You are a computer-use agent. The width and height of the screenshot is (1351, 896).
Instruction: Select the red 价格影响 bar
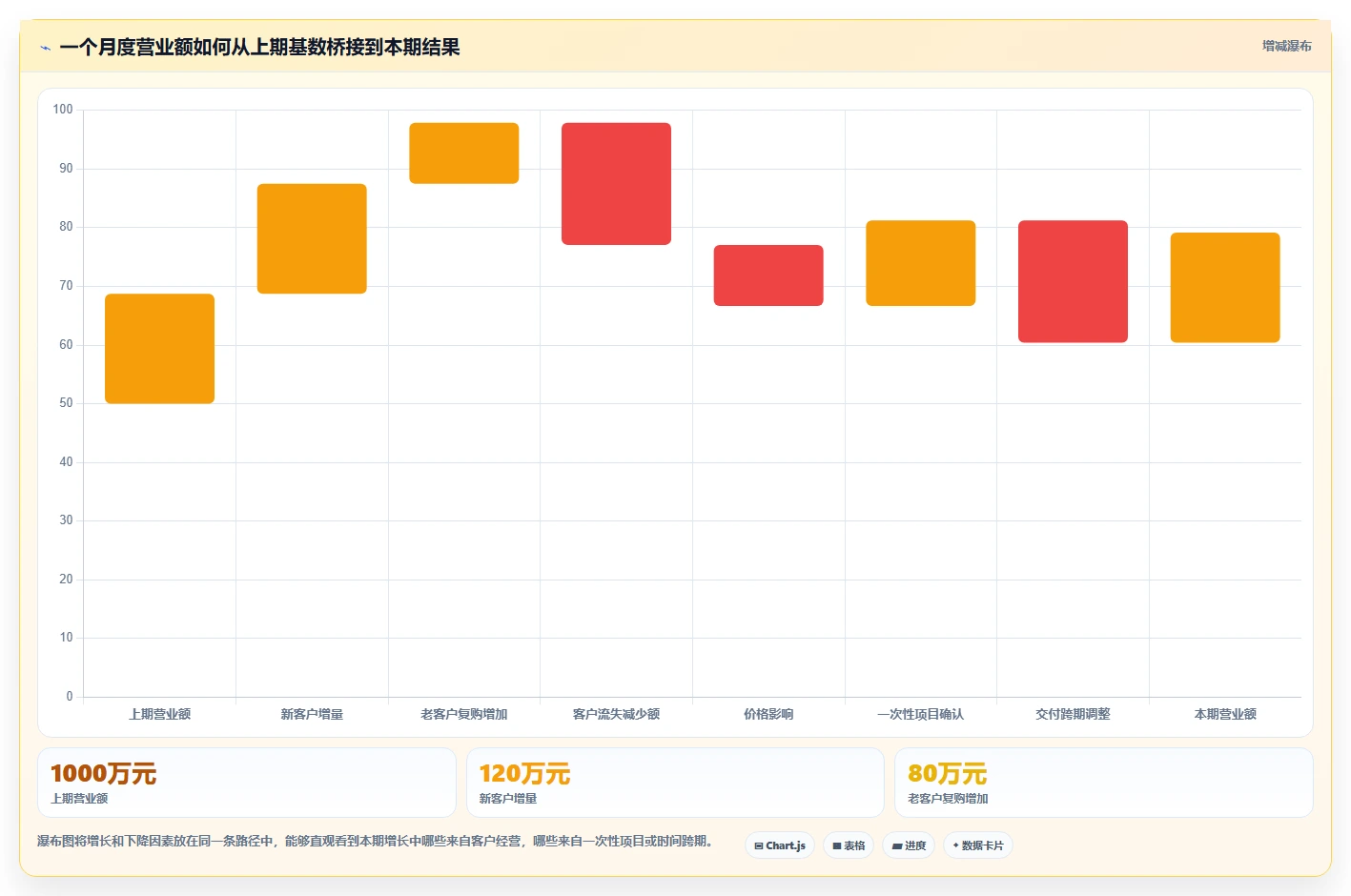[x=768, y=275]
